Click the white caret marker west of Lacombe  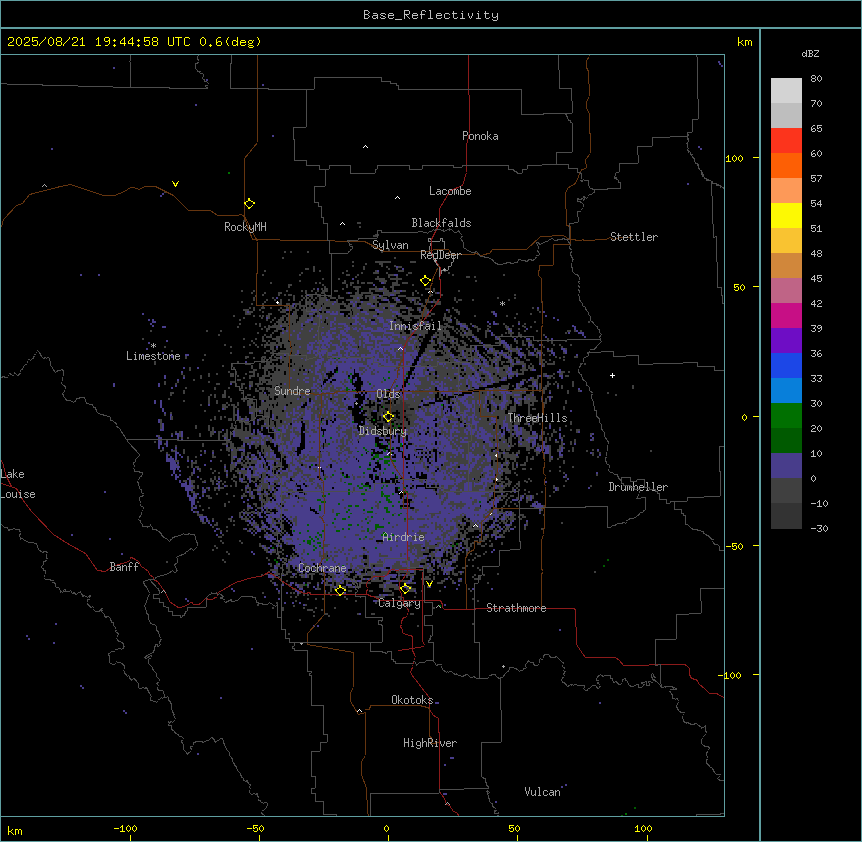tap(397, 198)
